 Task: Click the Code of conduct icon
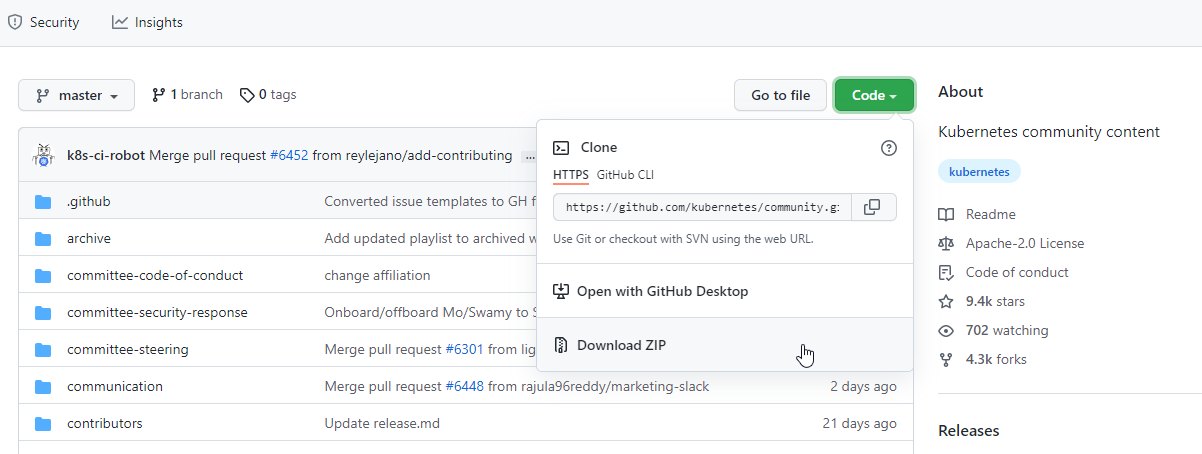[946, 272]
